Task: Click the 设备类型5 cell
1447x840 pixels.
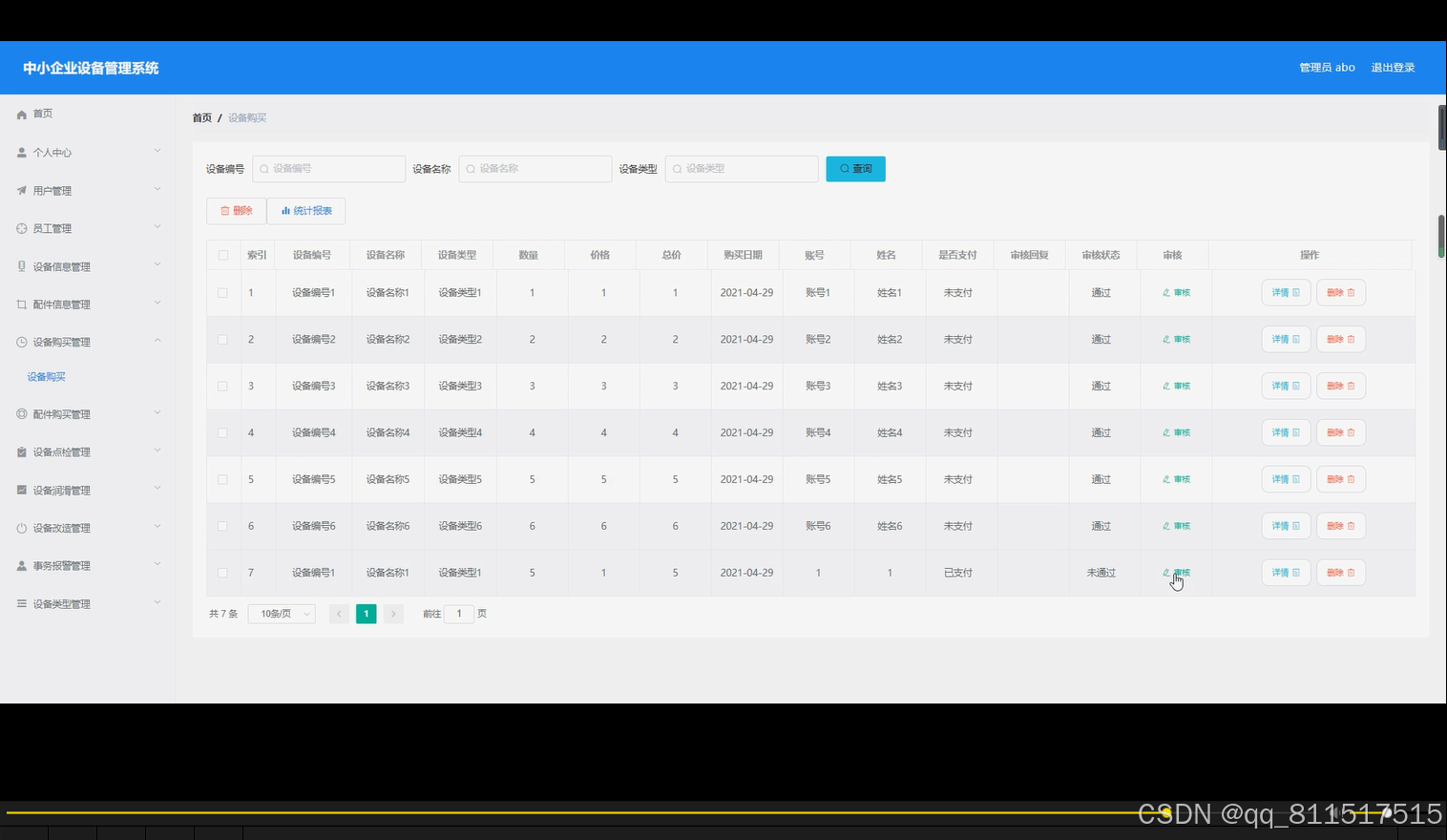Action: tap(460, 479)
